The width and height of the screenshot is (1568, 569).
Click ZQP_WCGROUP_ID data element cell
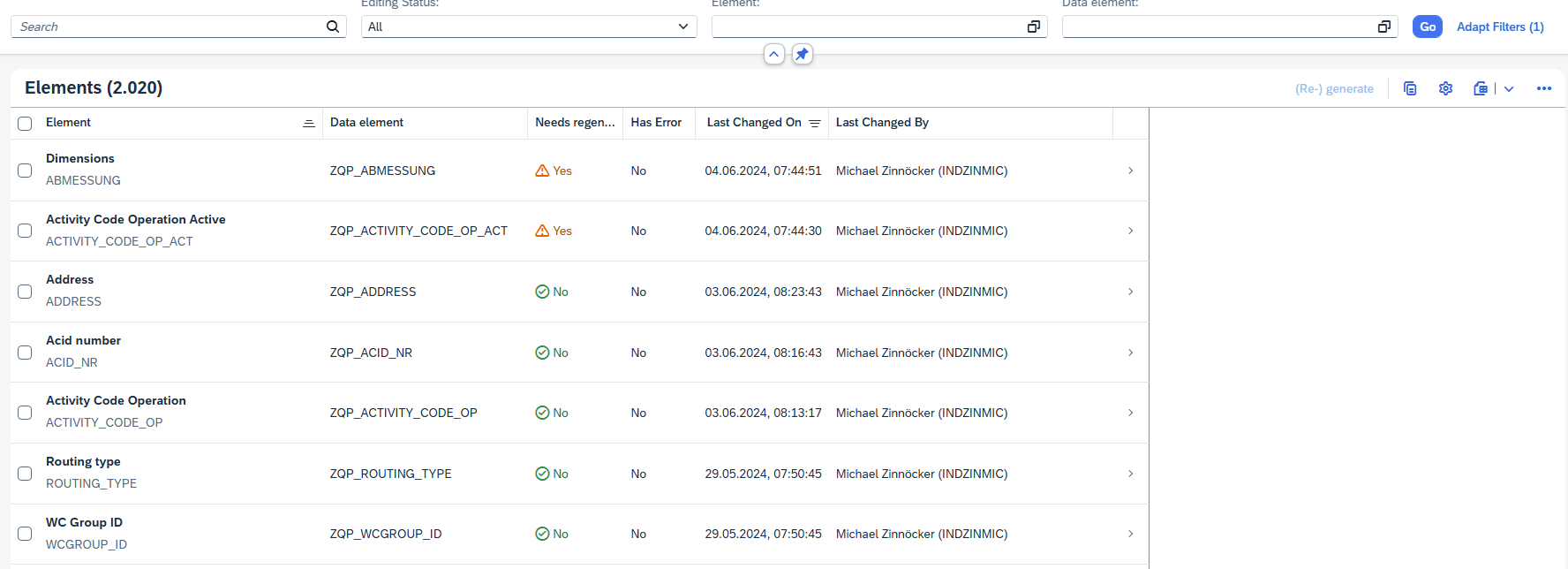click(x=386, y=534)
